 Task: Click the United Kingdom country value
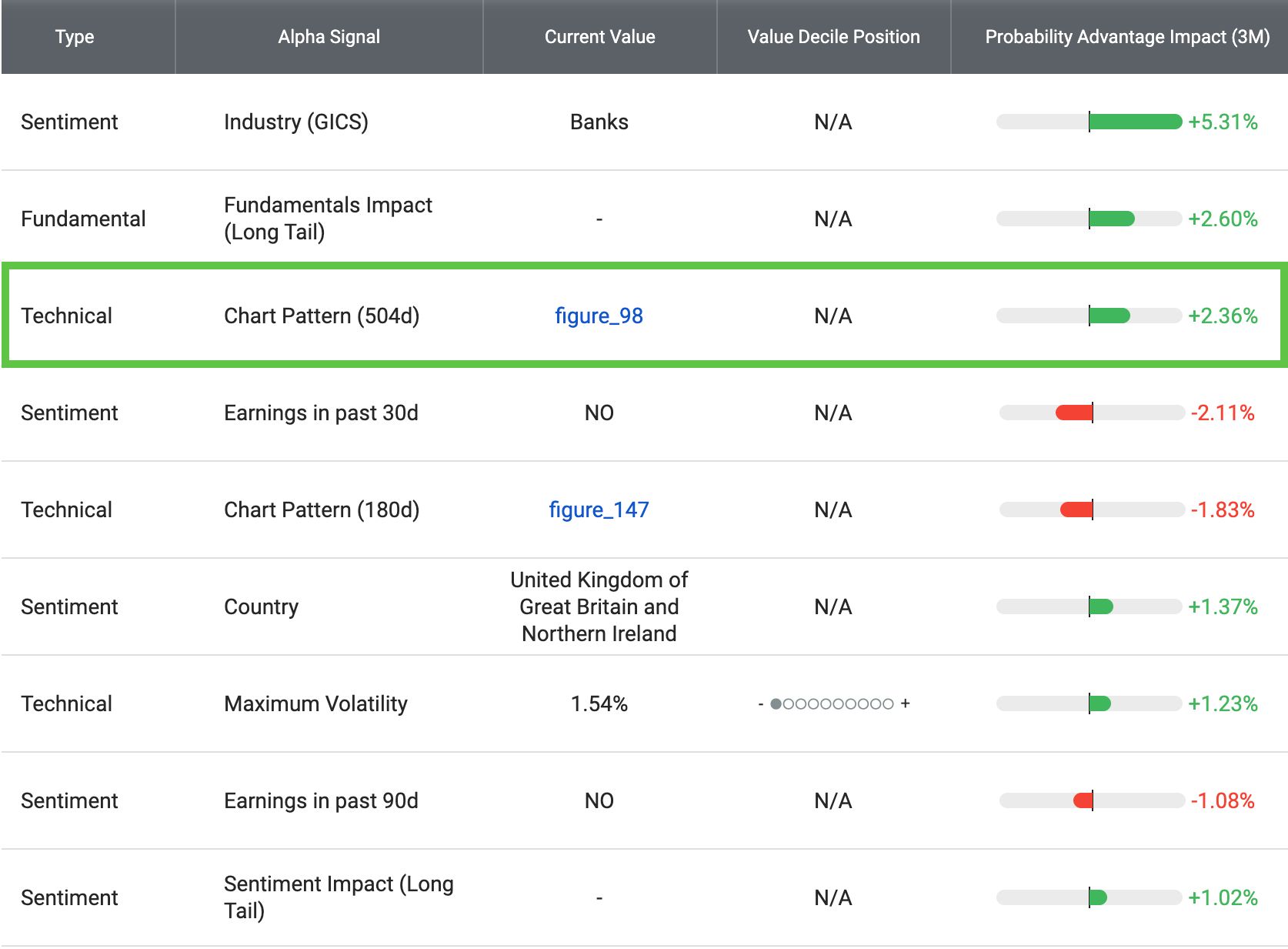click(x=599, y=606)
